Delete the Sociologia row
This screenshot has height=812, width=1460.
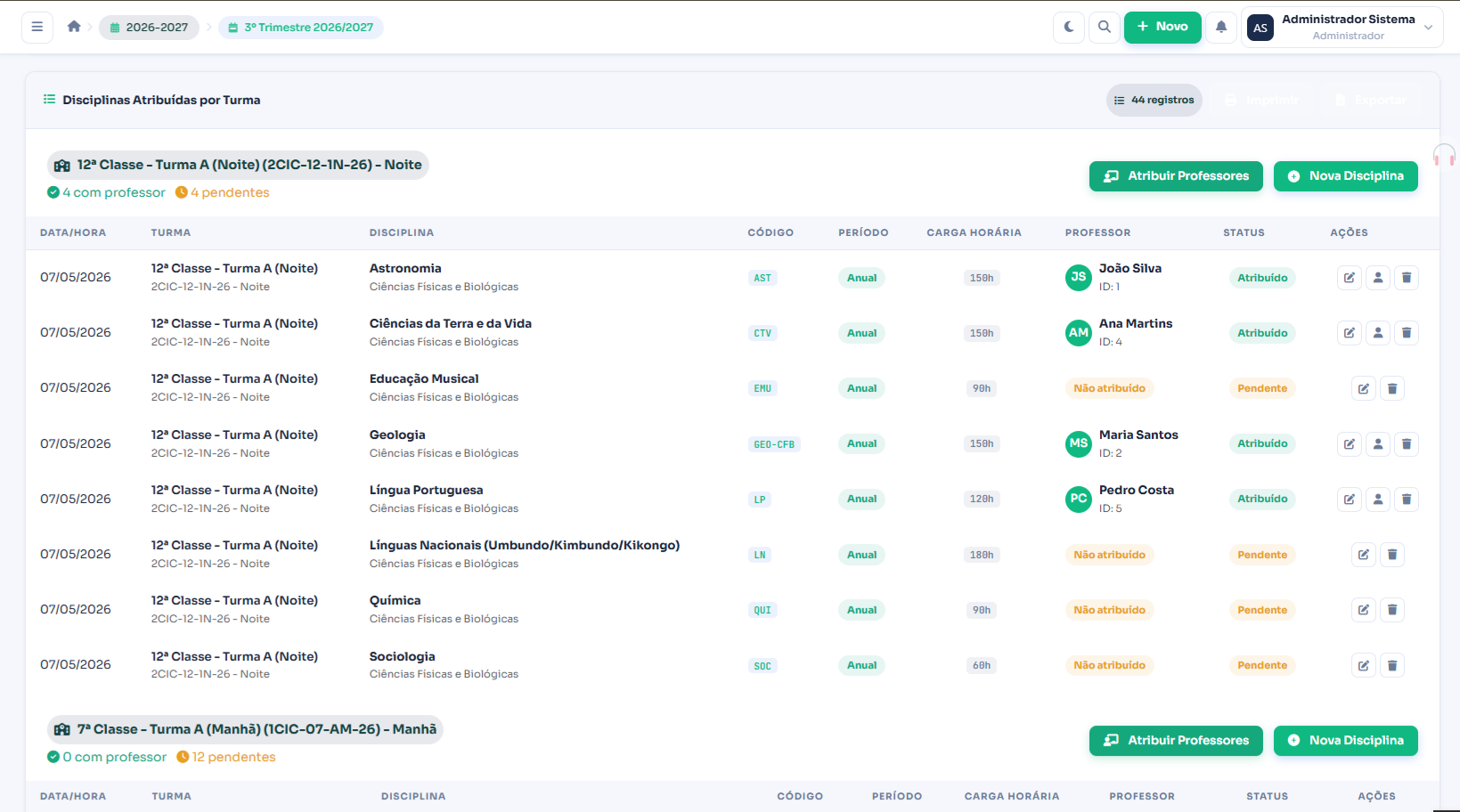1392,665
